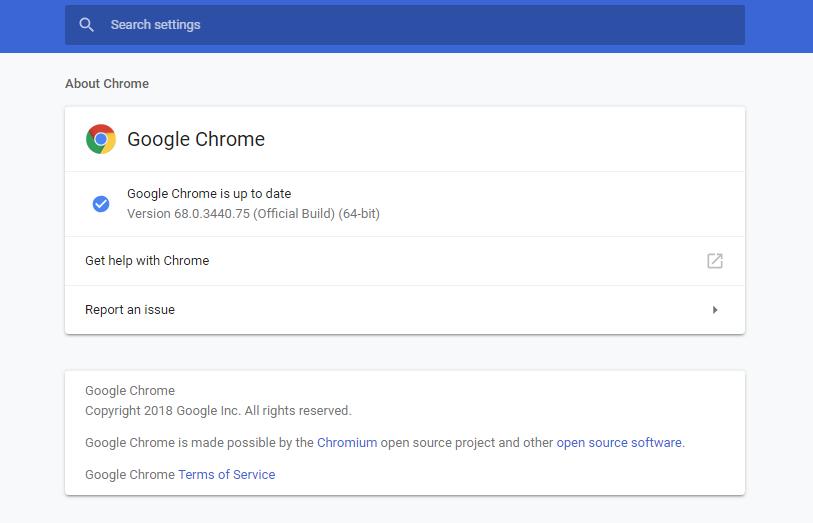Click the Google Chrome logo icon

pyautogui.click(x=100, y=139)
